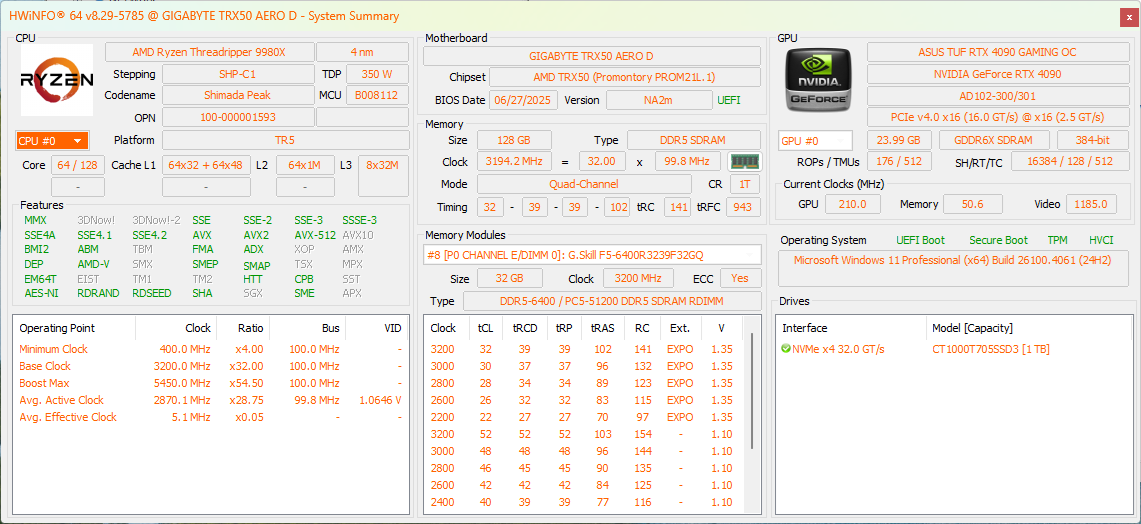Screen dimensions: 1141x524
Task: Click the BIOS date 06/27/2025 field
Action: (x=523, y=100)
